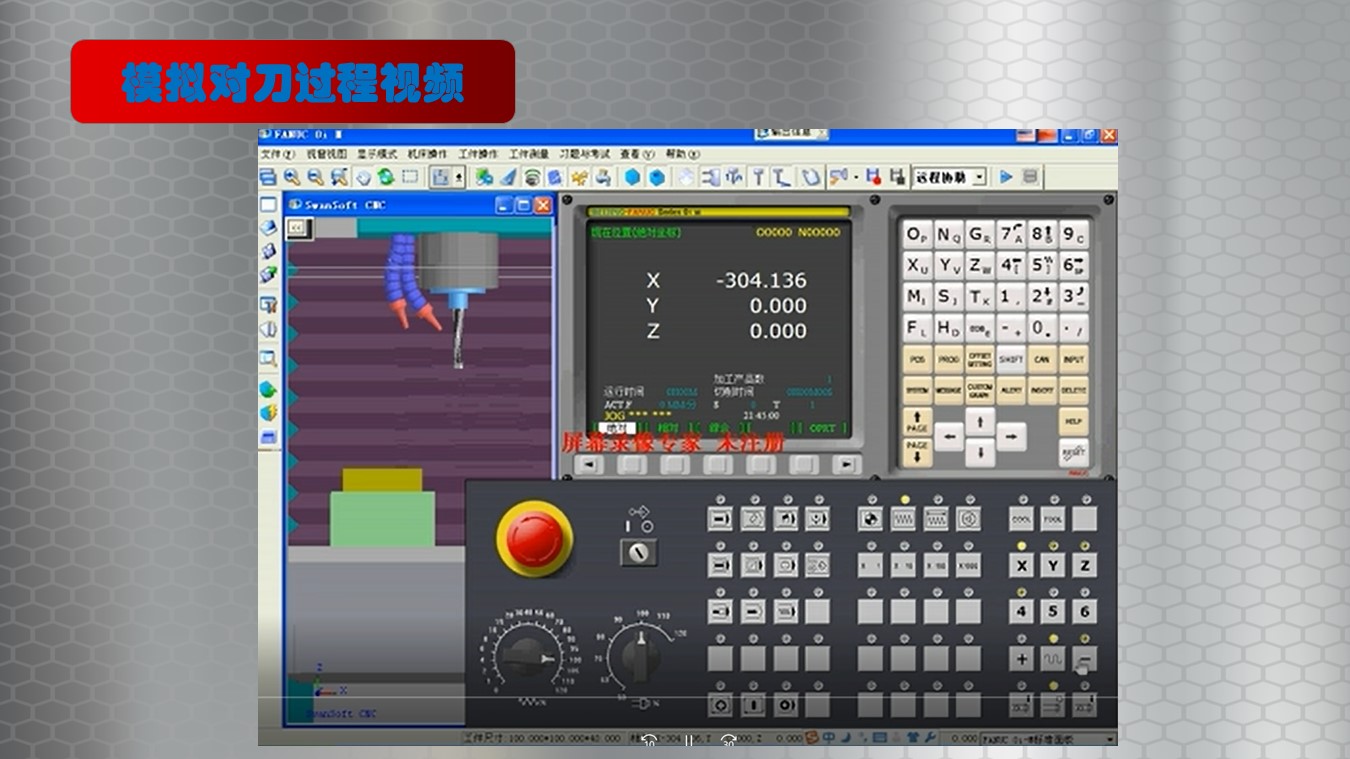1350x759 pixels.
Task: Click the INPUT key on keypad
Action: click(1073, 359)
